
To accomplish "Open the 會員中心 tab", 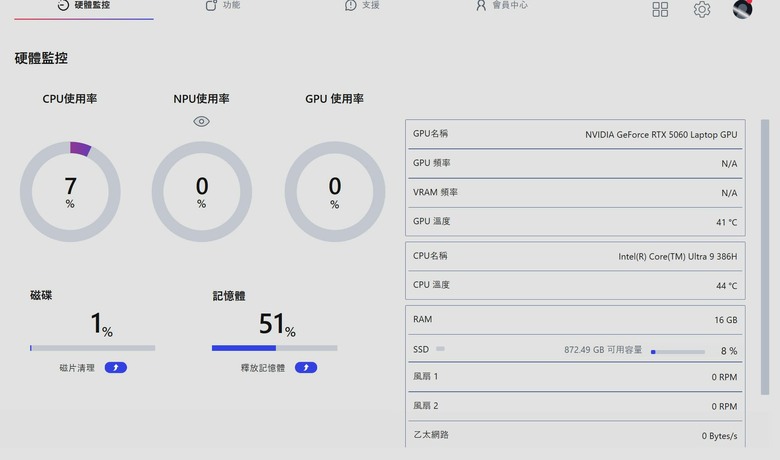I will pos(501,5).
